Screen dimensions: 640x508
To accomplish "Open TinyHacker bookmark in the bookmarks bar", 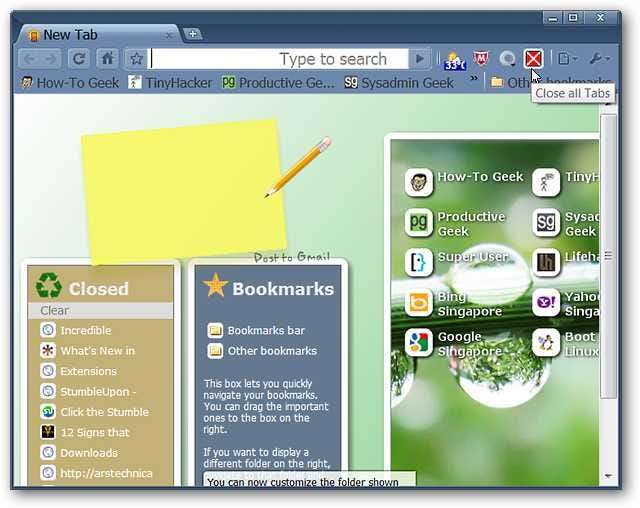I will coord(170,83).
